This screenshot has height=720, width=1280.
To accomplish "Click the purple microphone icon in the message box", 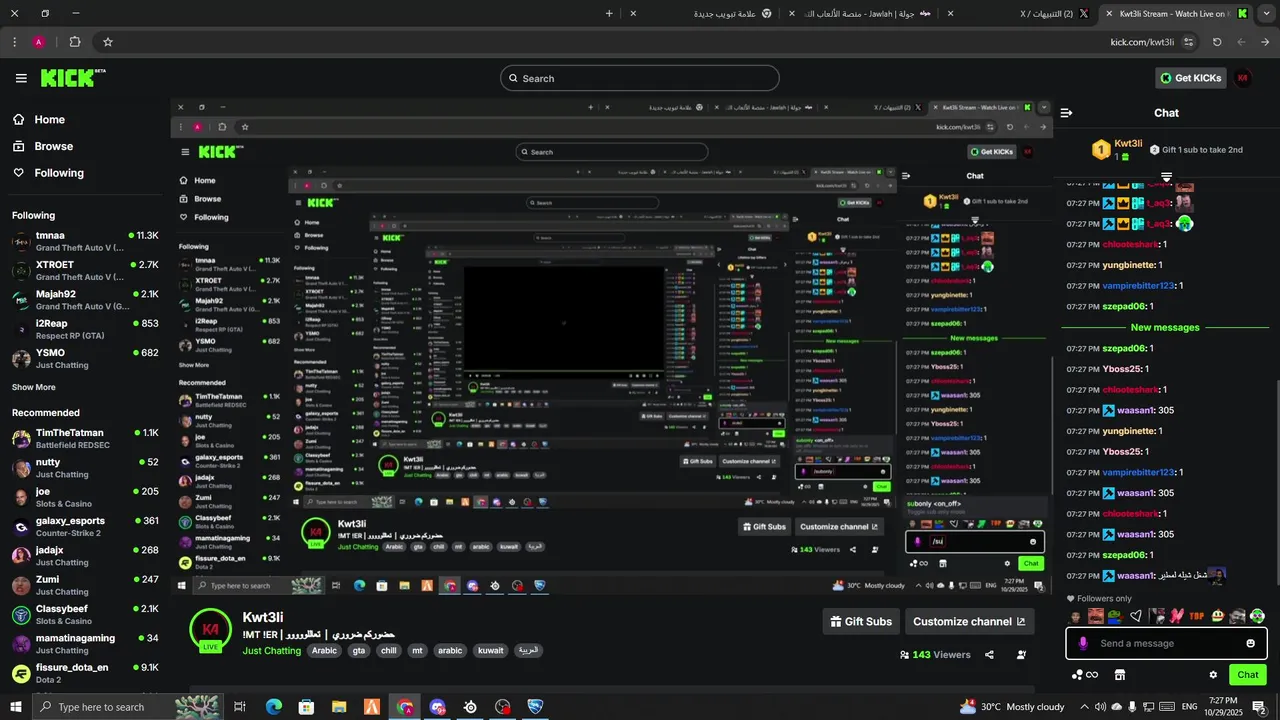I will point(1082,643).
